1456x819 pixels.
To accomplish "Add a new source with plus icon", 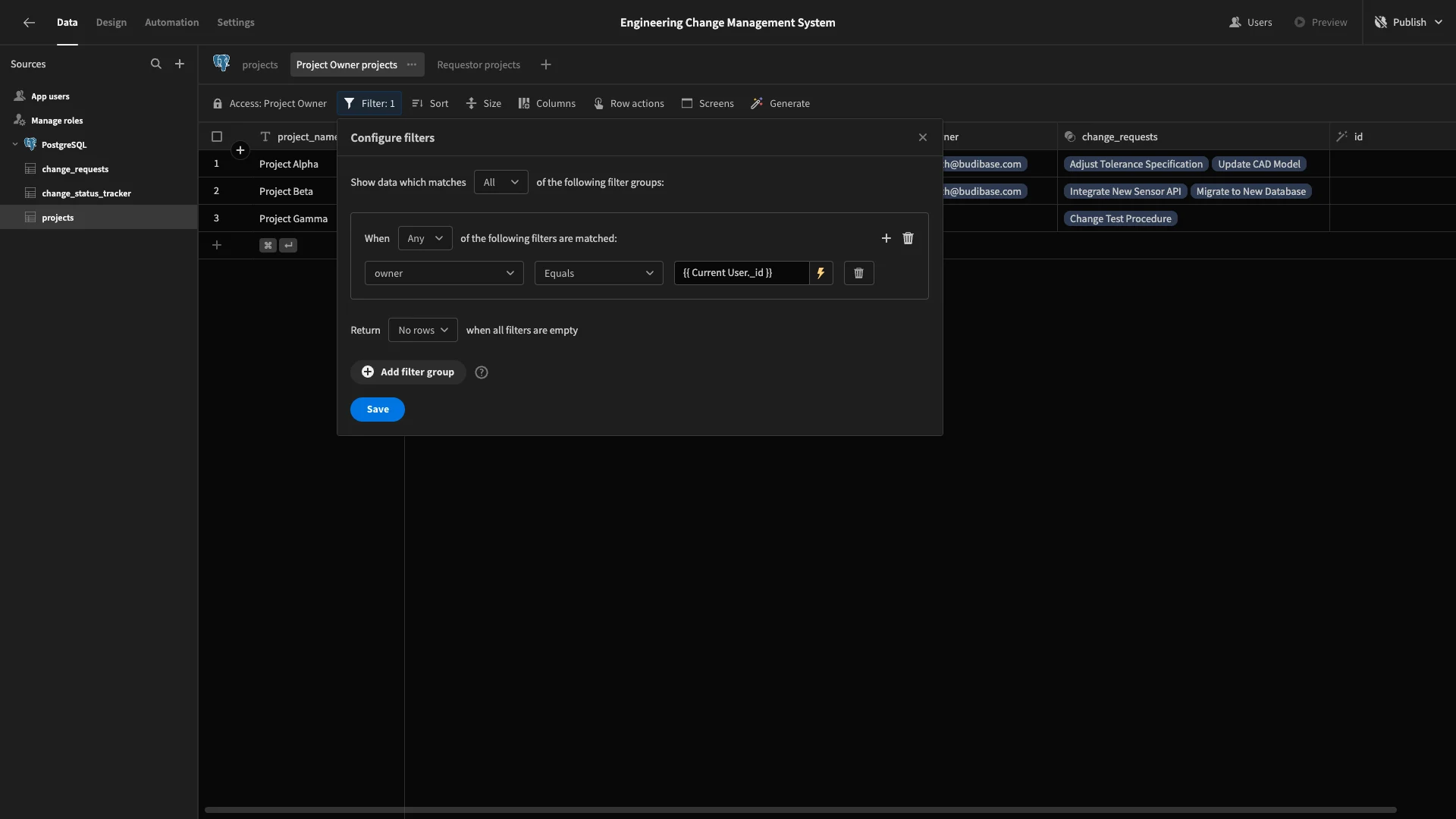I will coord(180,64).
